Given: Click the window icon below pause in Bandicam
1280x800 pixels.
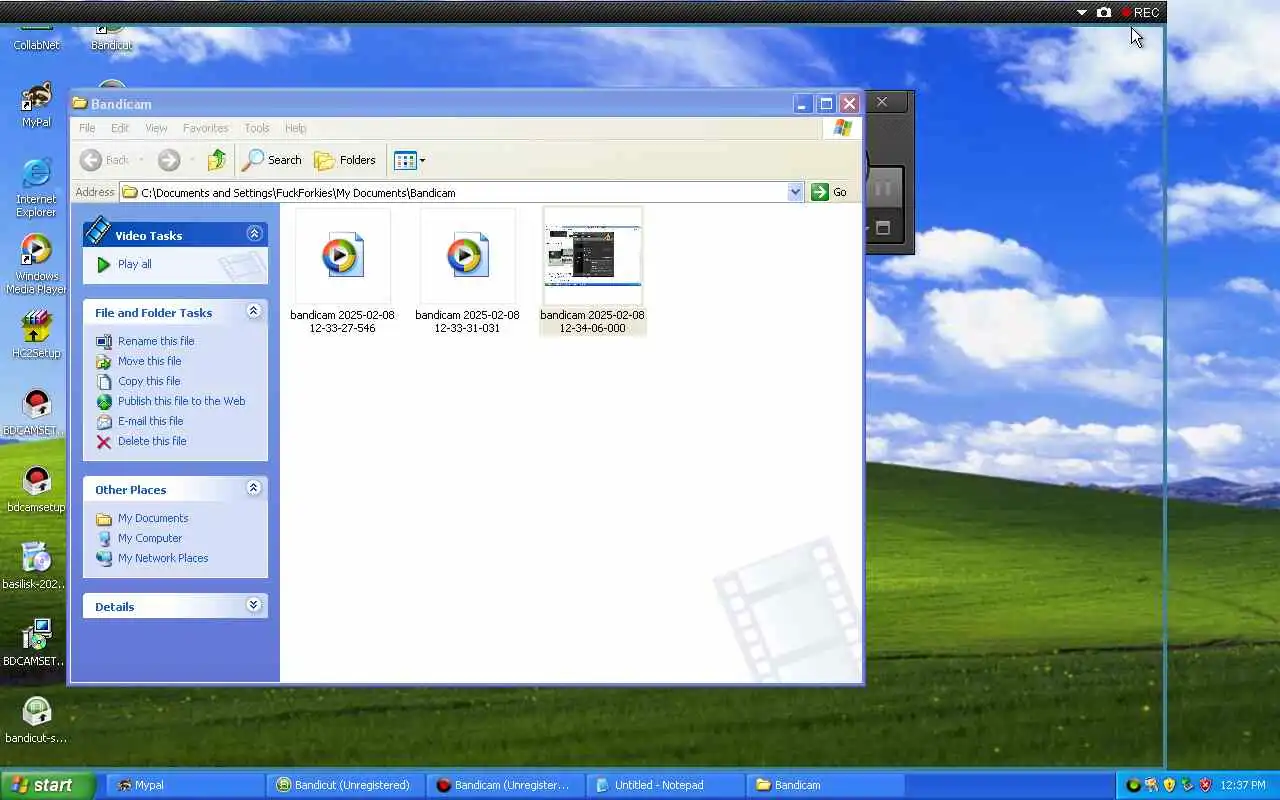Looking at the screenshot, I should [883, 228].
